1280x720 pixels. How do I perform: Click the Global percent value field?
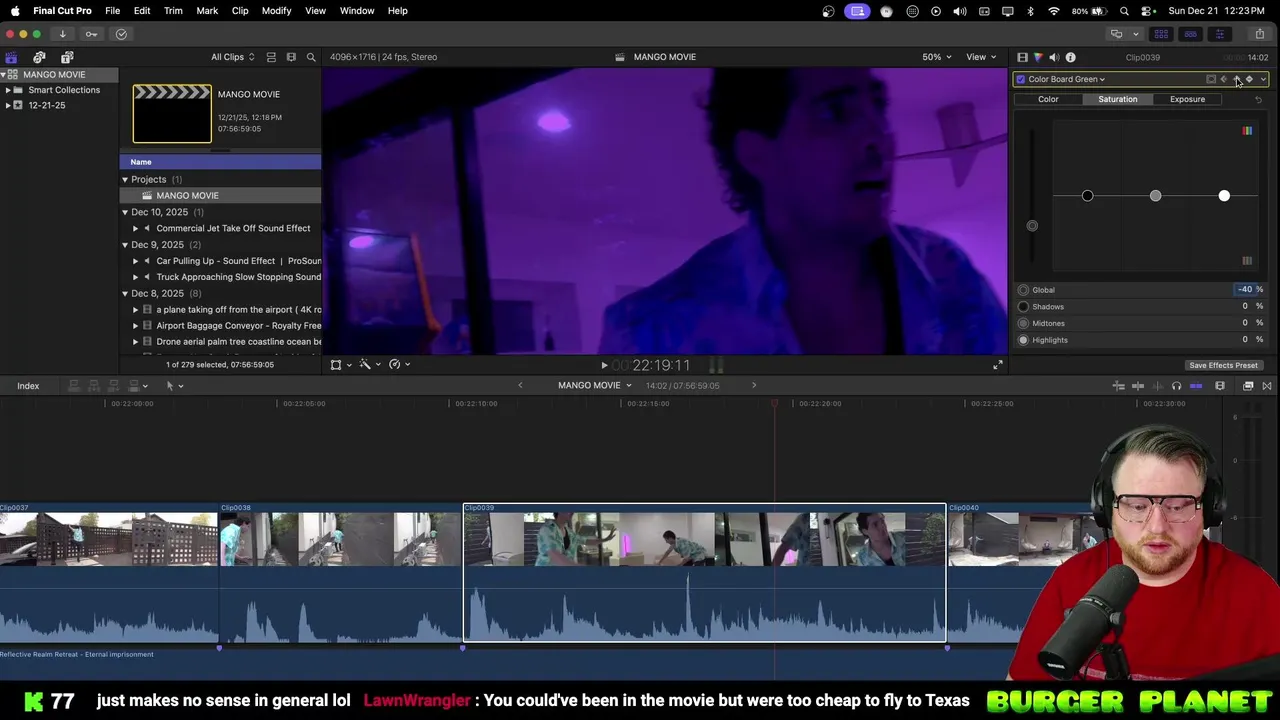1245,290
